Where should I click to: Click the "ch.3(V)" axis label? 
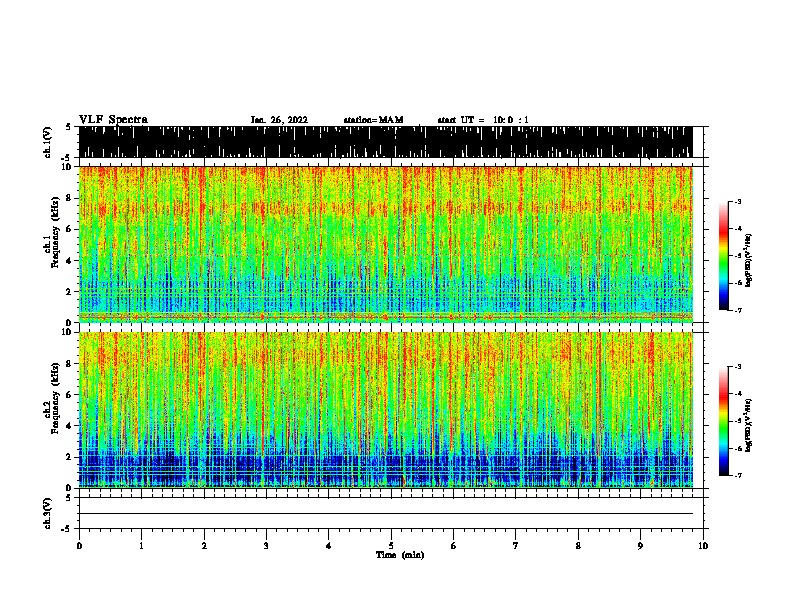[x=47, y=513]
